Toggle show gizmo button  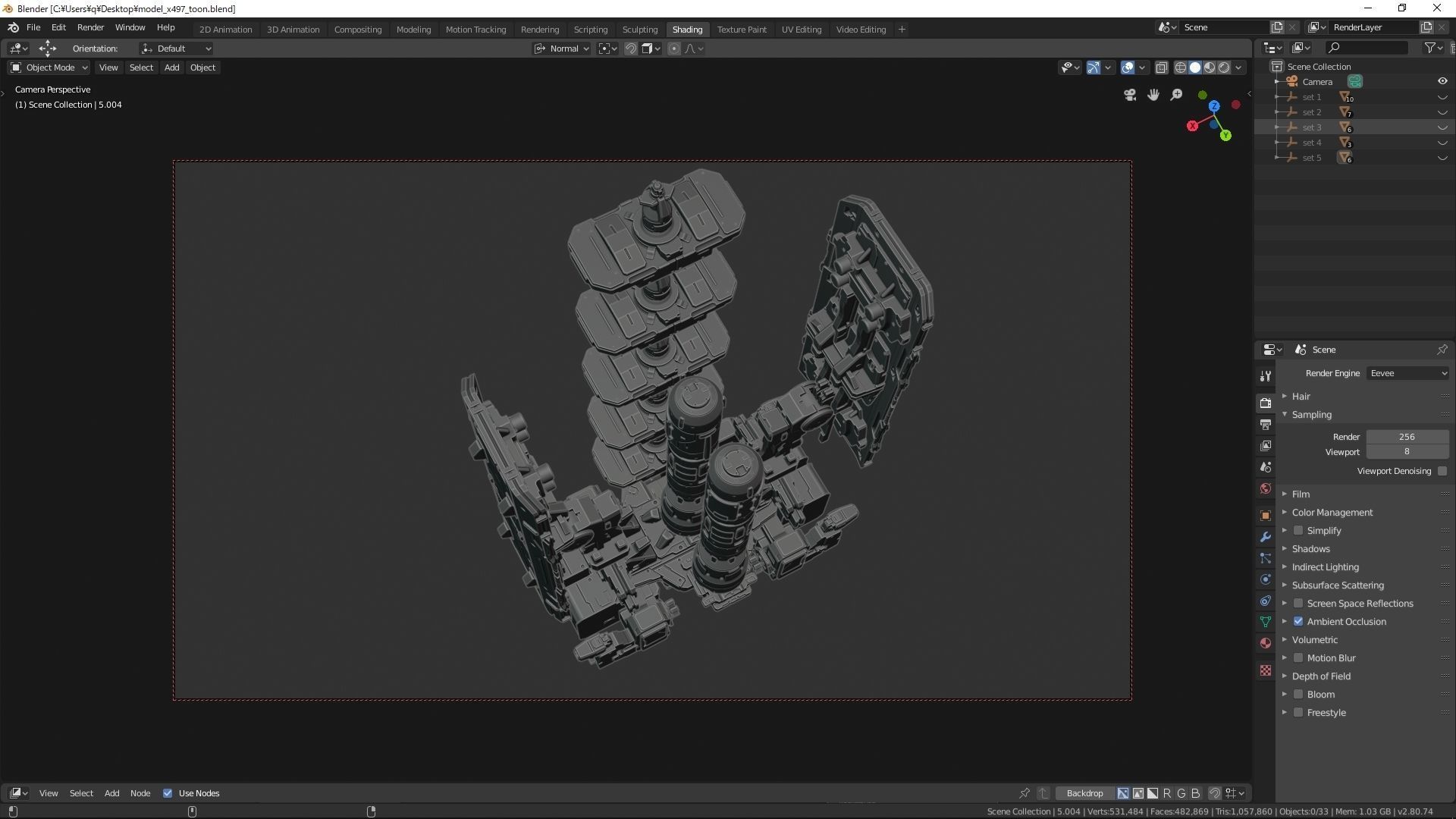click(1093, 67)
